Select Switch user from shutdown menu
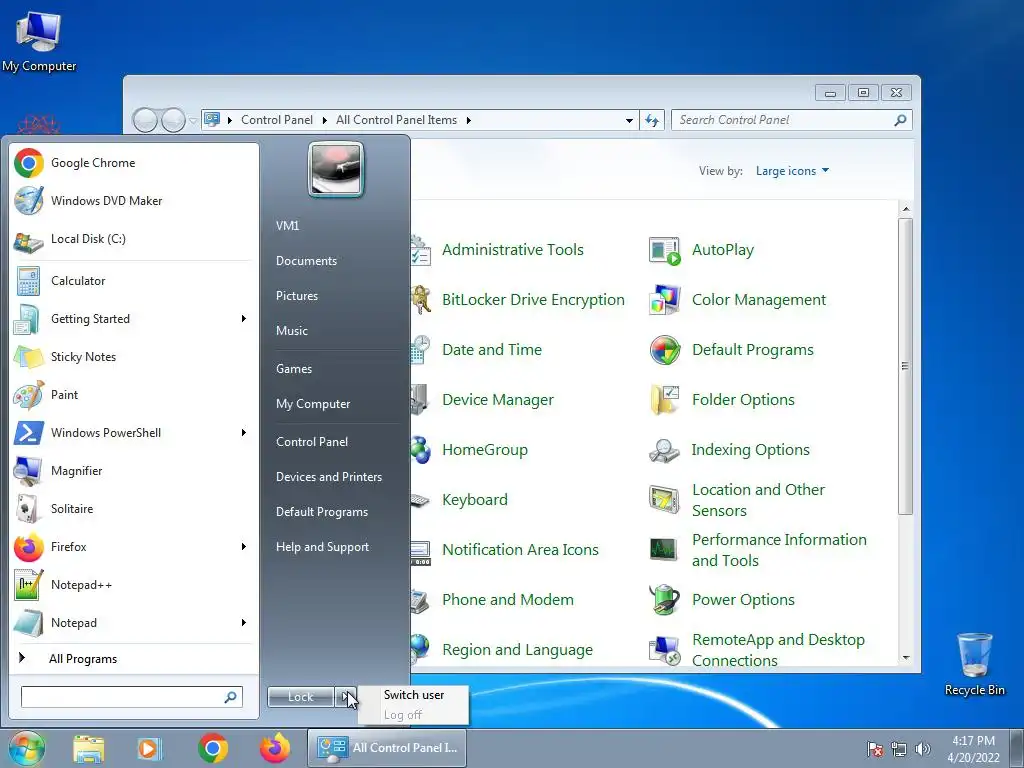1024x768 pixels. tap(413, 695)
